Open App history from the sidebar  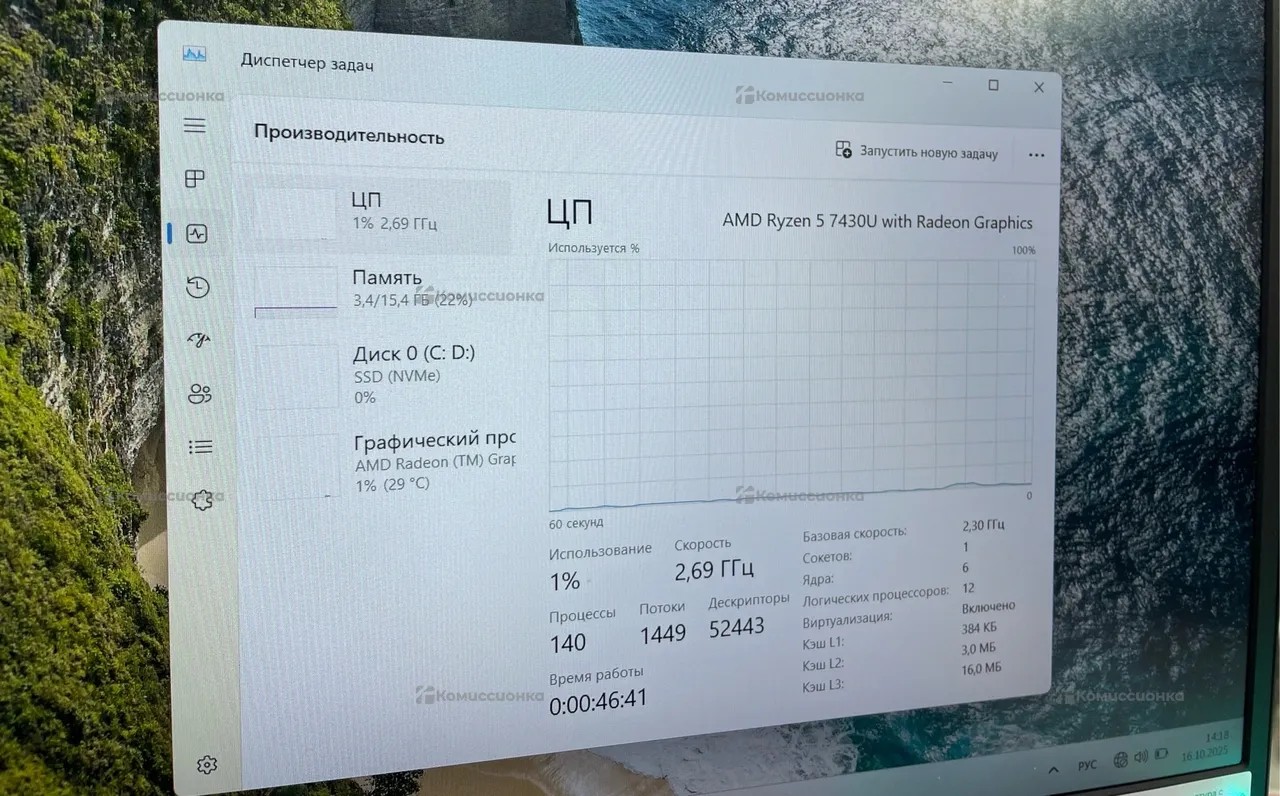pyautogui.click(x=198, y=288)
